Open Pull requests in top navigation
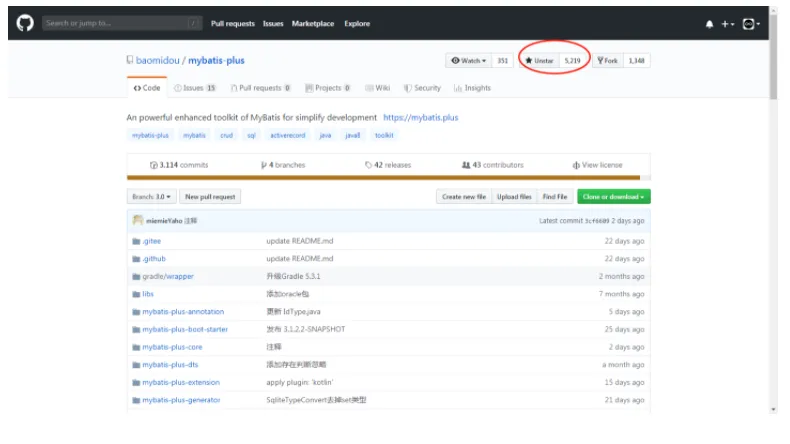This screenshot has height=444, width=790. (x=233, y=23)
